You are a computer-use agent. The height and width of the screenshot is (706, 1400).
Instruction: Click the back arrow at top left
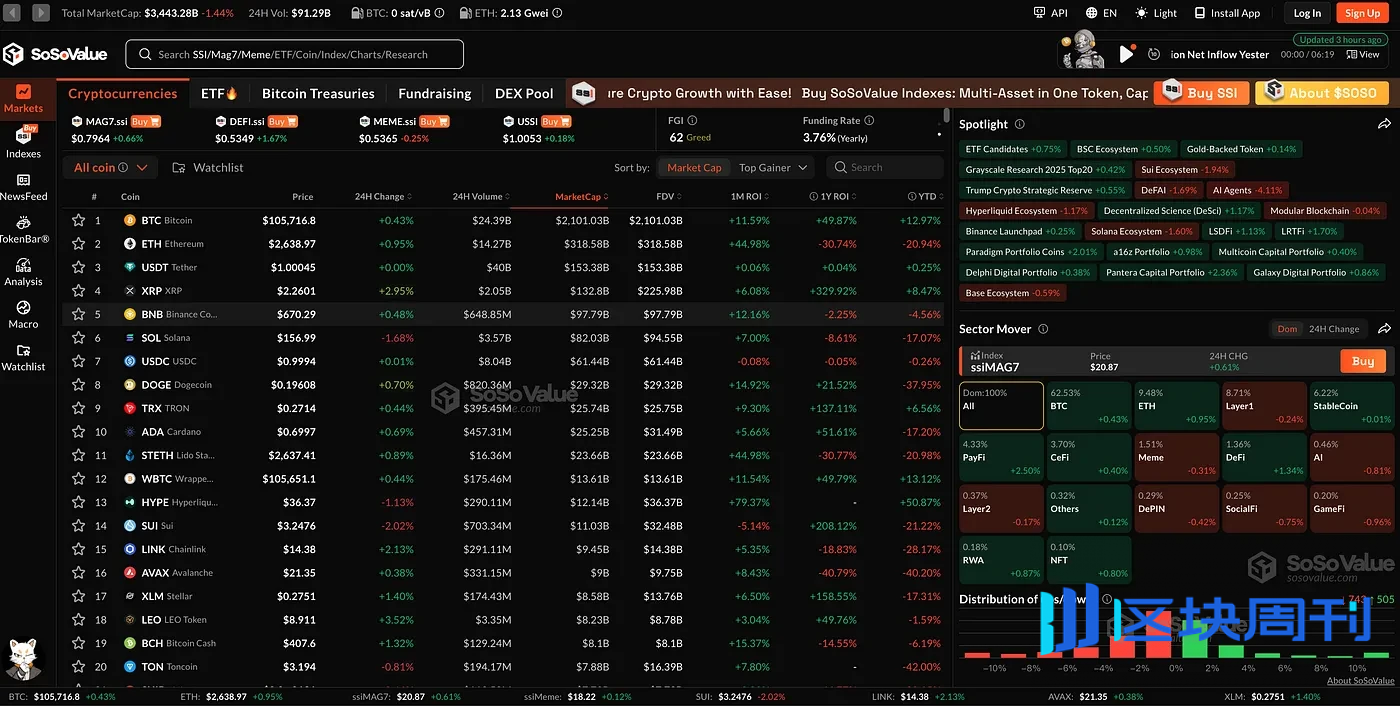(x=13, y=13)
